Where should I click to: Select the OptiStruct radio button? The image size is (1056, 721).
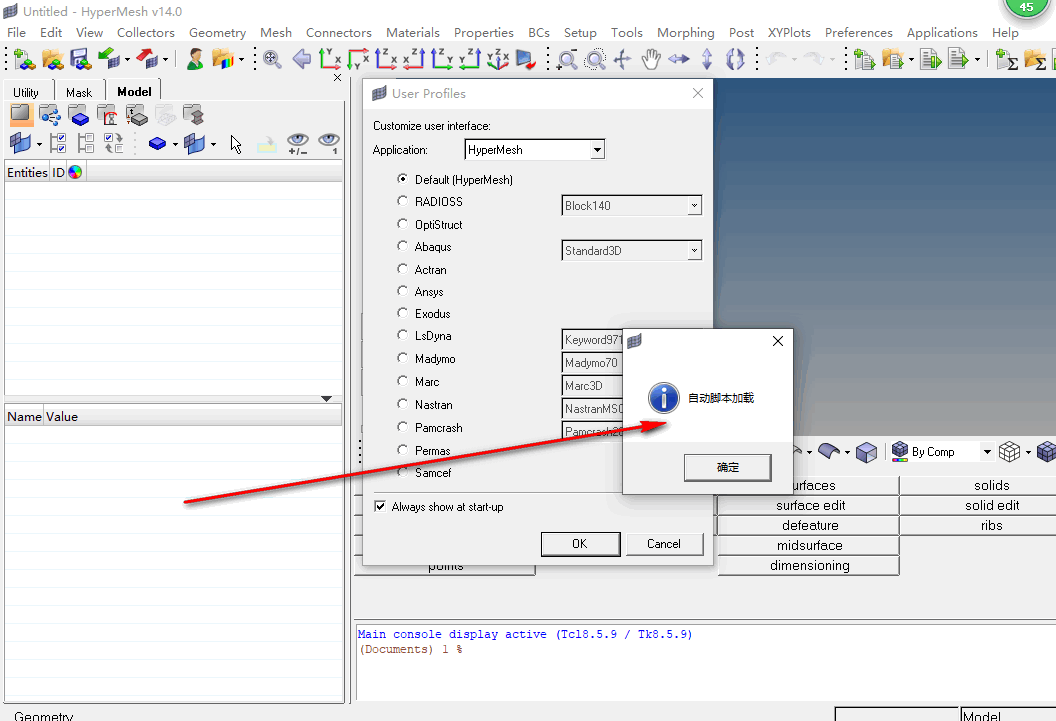click(x=403, y=225)
